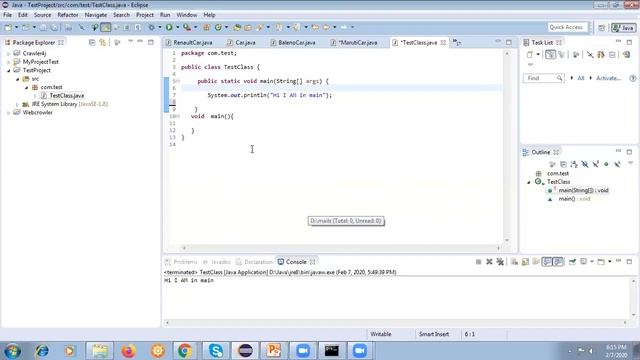Switch to the RenaultCar.java editor tab

tap(189, 42)
